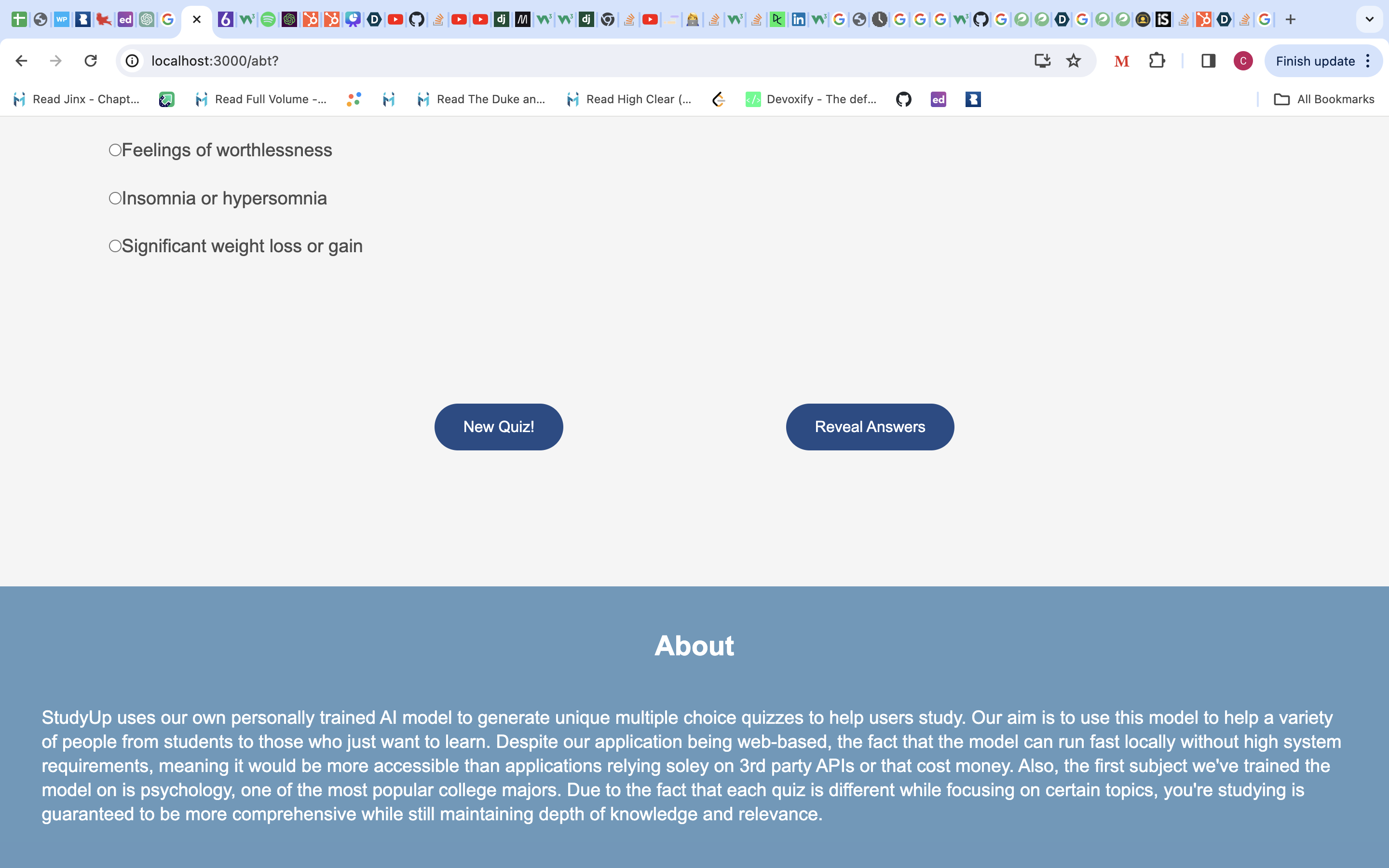Image resolution: width=1389 pixels, height=868 pixels.
Task: Open the side panel icon
Action: (x=1208, y=61)
